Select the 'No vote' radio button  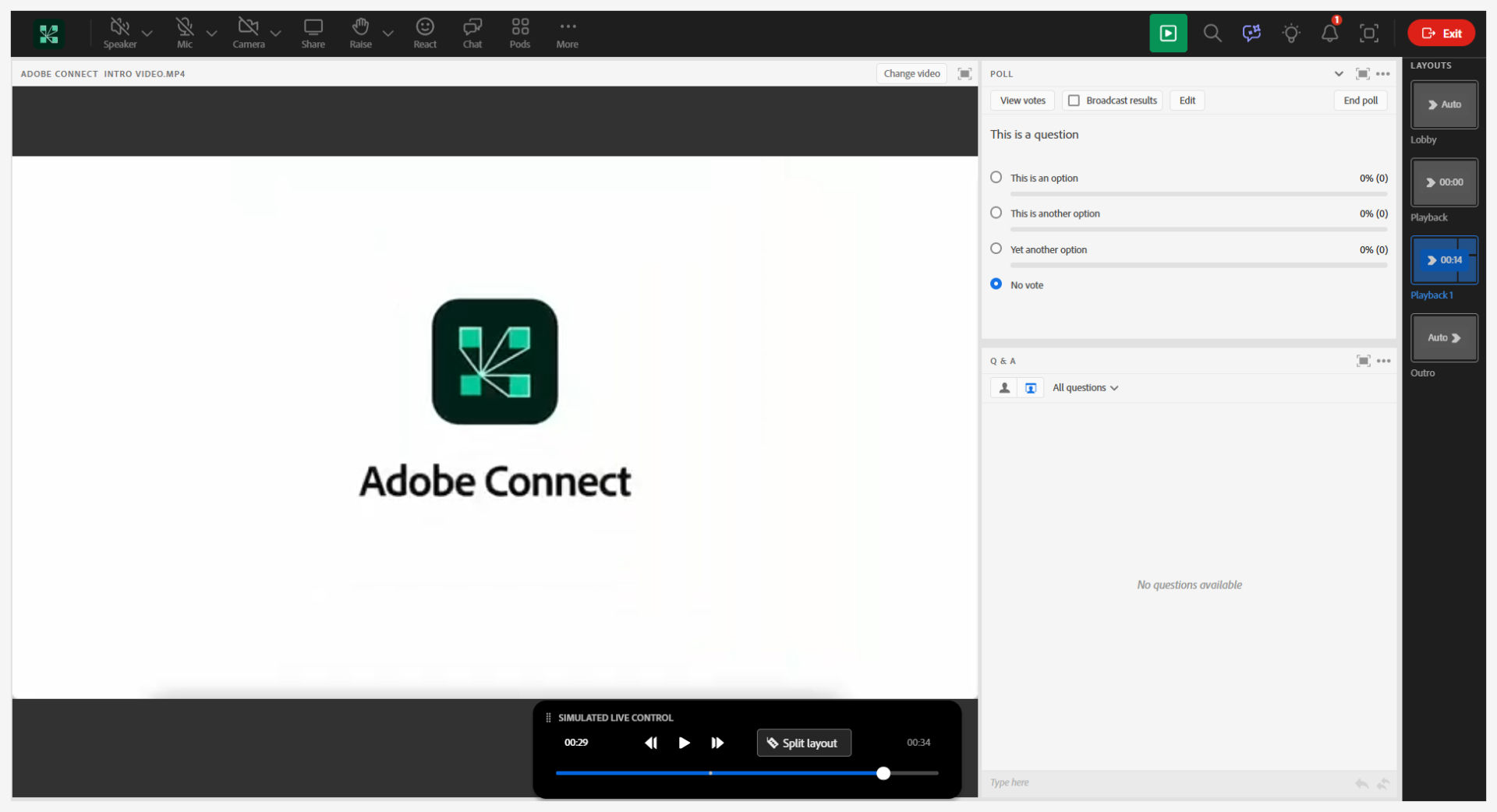point(996,284)
